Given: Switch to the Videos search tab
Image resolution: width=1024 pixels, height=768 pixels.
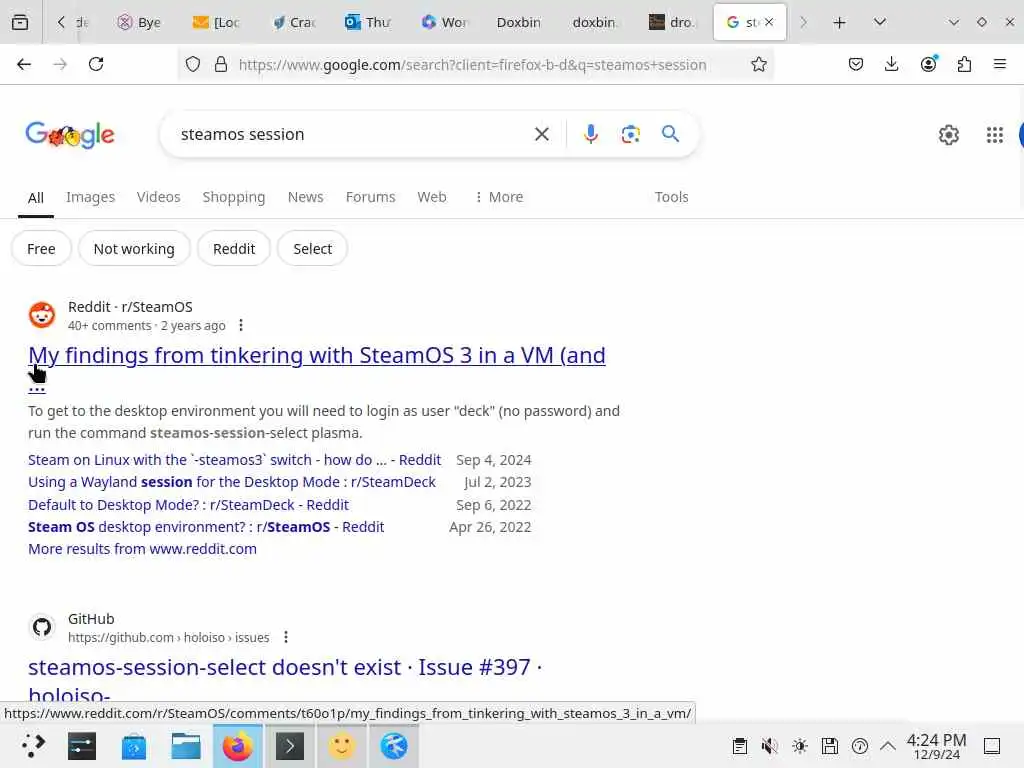Looking at the screenshot, I should coord(158,197).
